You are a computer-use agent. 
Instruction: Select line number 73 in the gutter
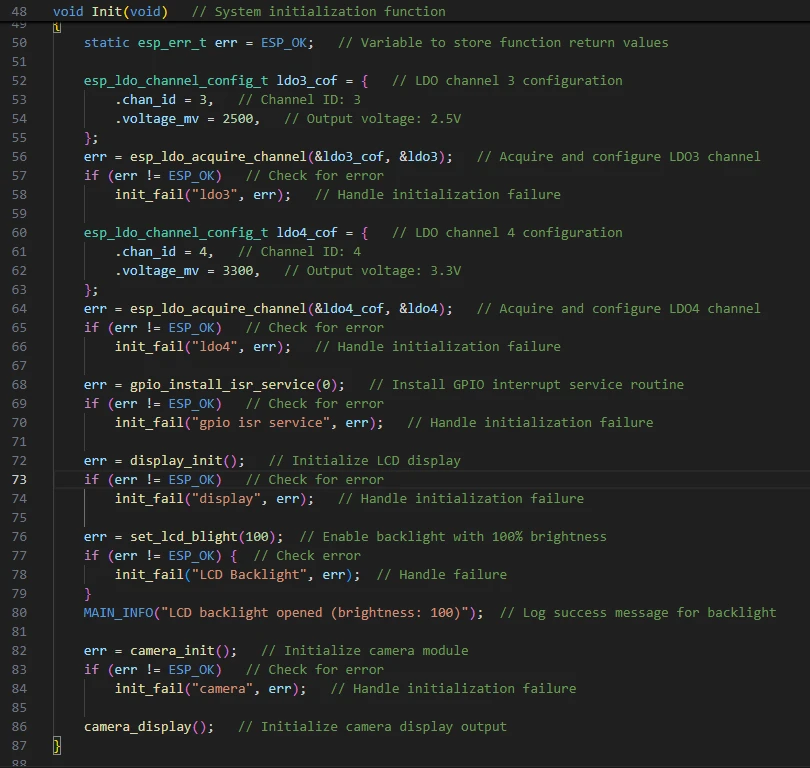pos(19,479)
